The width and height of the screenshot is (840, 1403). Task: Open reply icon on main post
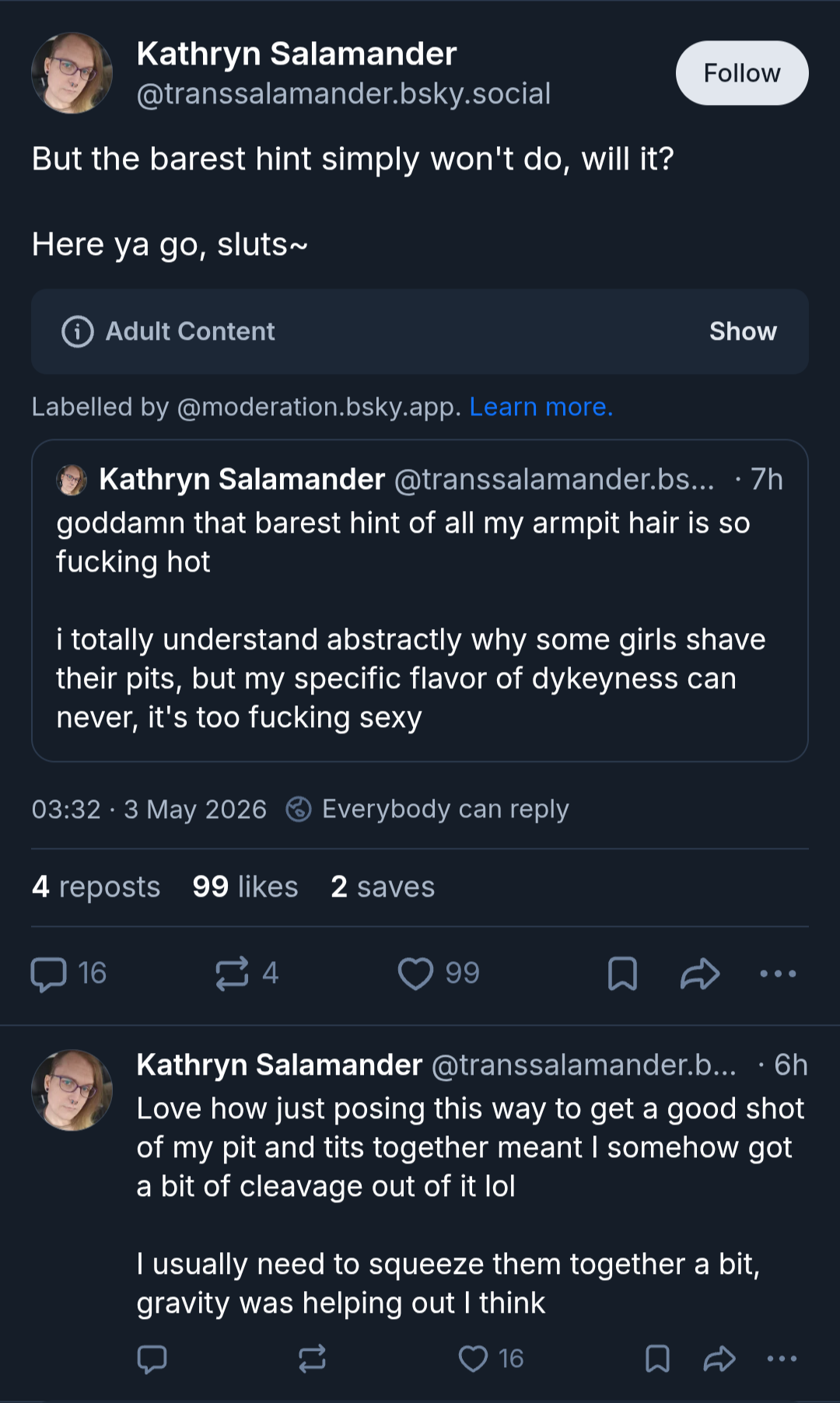click(48, 974)
